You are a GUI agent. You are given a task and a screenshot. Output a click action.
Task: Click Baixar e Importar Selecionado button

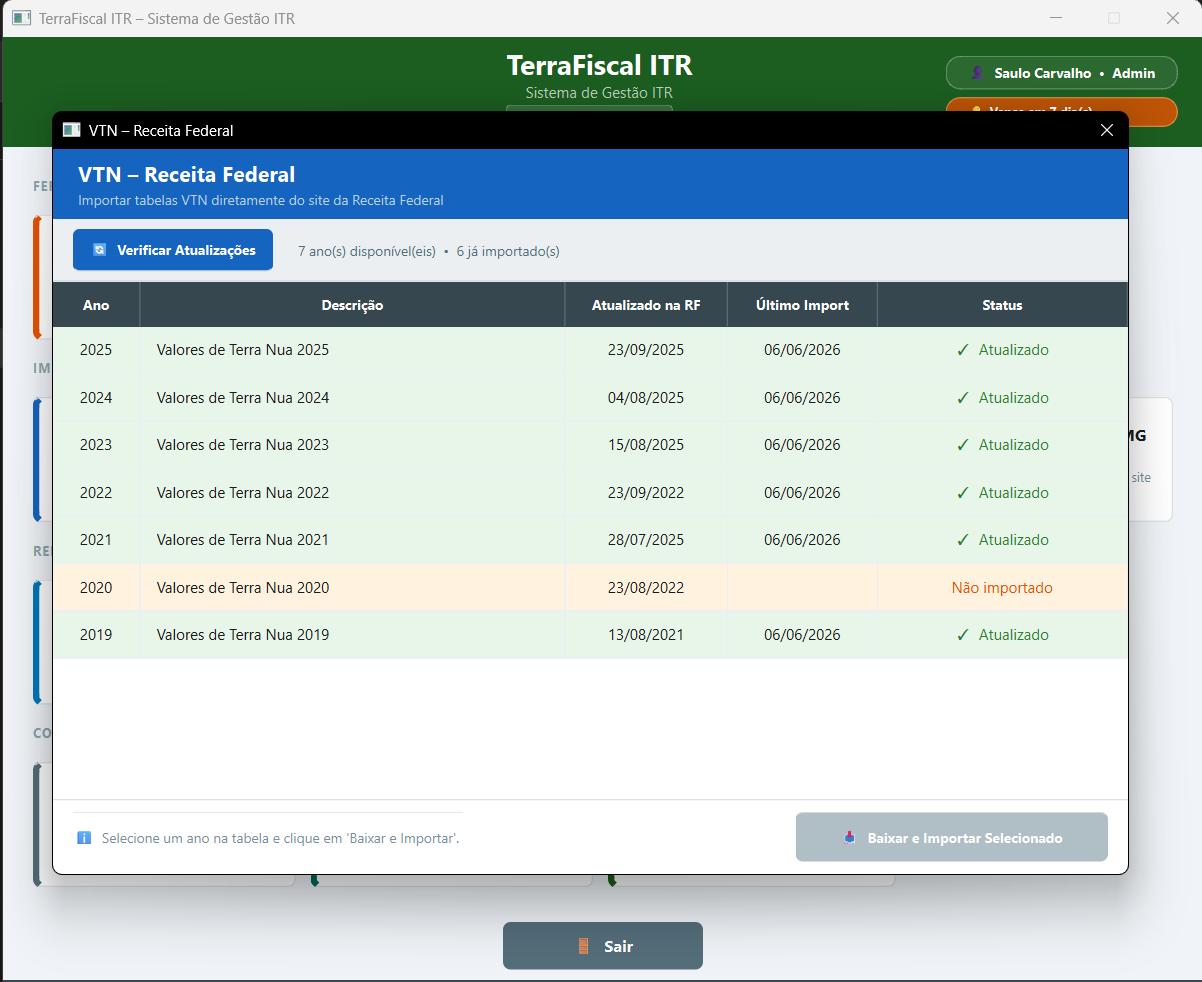[952, 838]
